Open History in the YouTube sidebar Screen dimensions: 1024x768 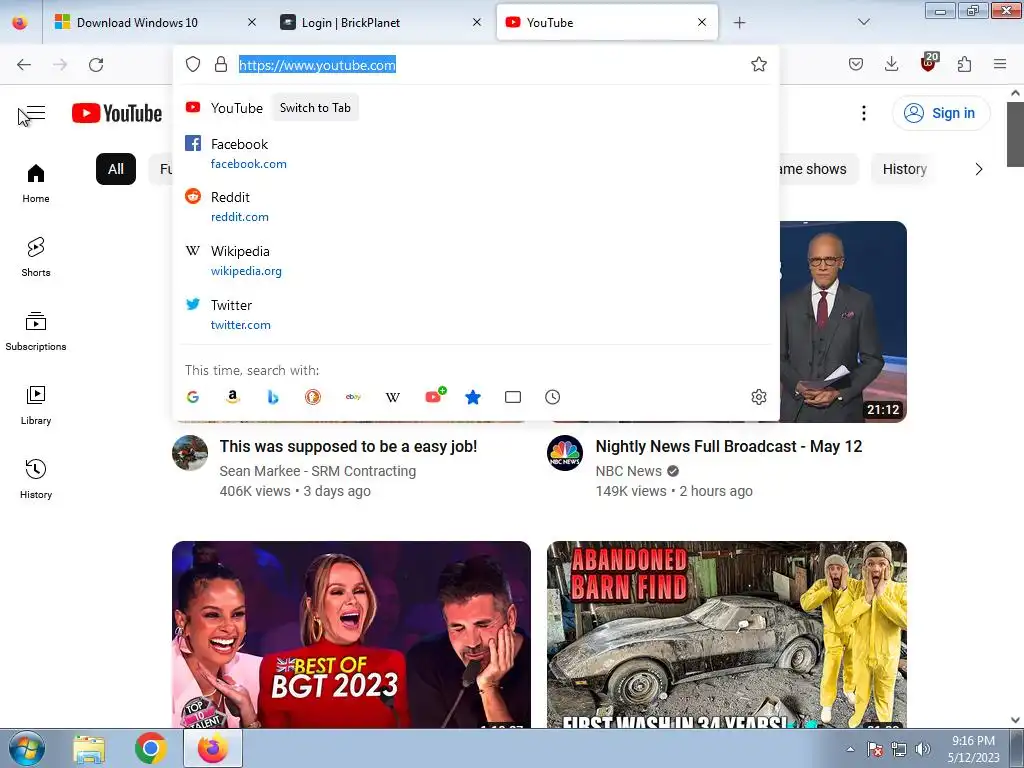click(x=36, y=479)
